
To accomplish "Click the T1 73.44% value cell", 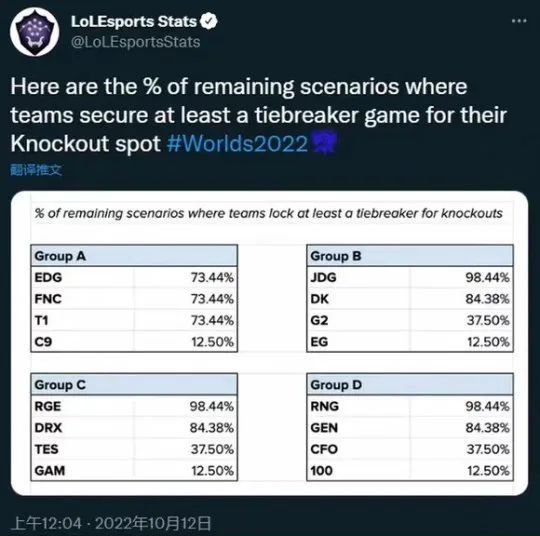I will [186, 320].
